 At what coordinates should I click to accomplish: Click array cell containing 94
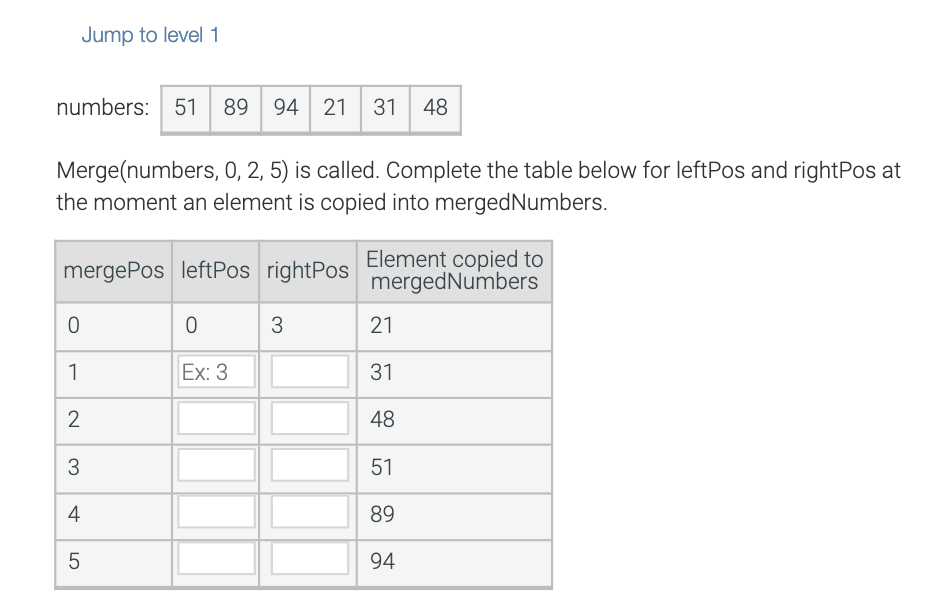285,108
